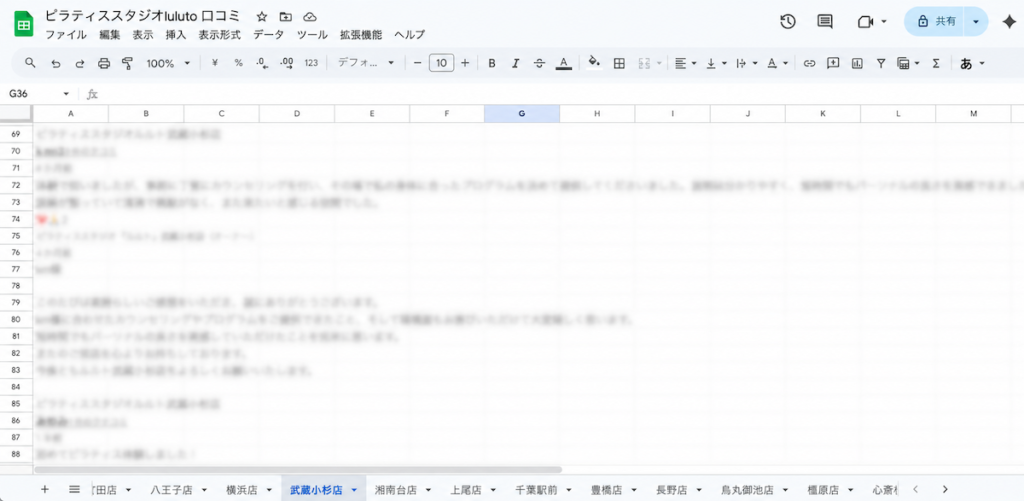Toggle strikethrough formatting

coord(540,63)
